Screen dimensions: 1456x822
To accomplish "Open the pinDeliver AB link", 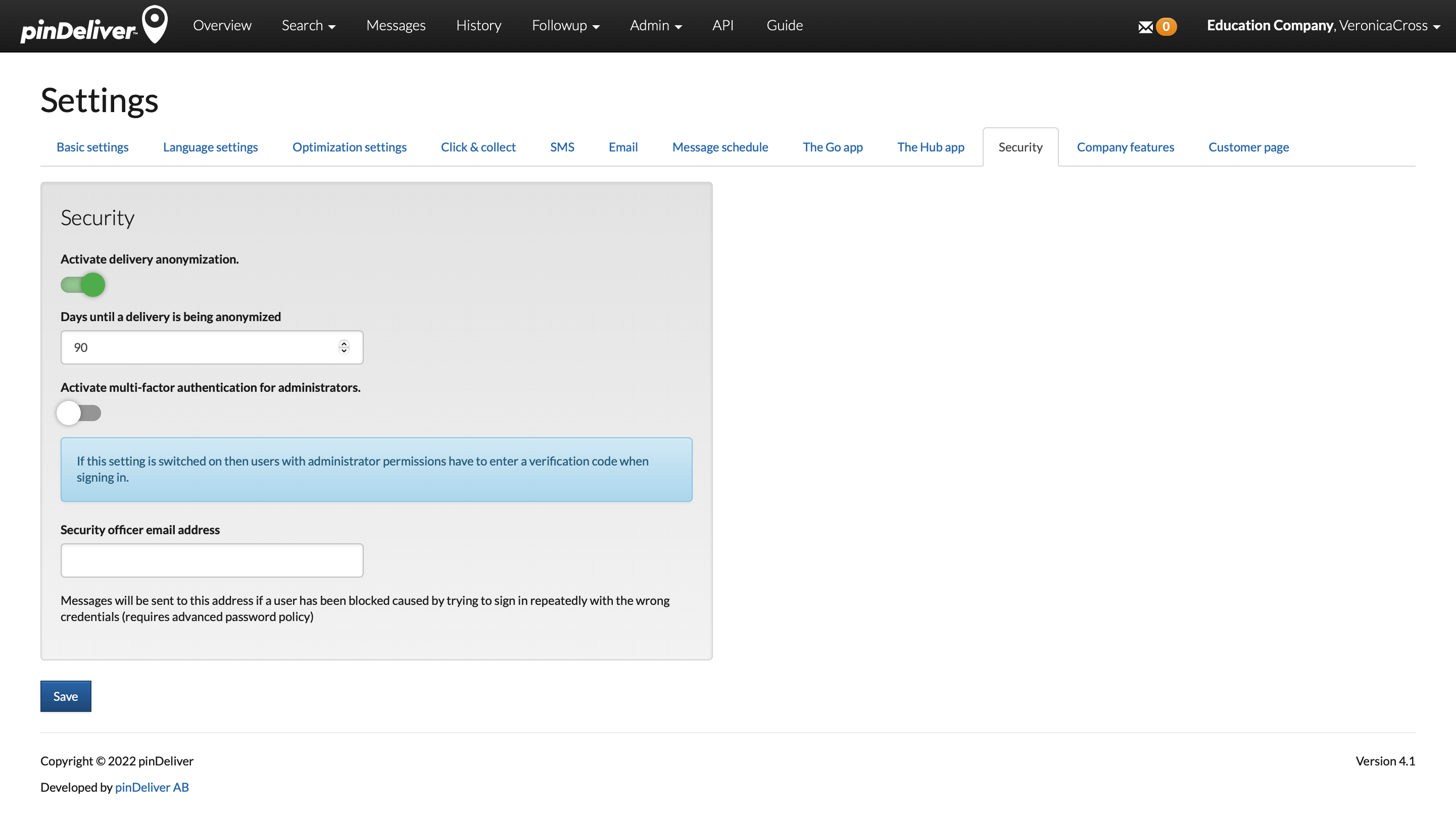I will tap(152, 787).
